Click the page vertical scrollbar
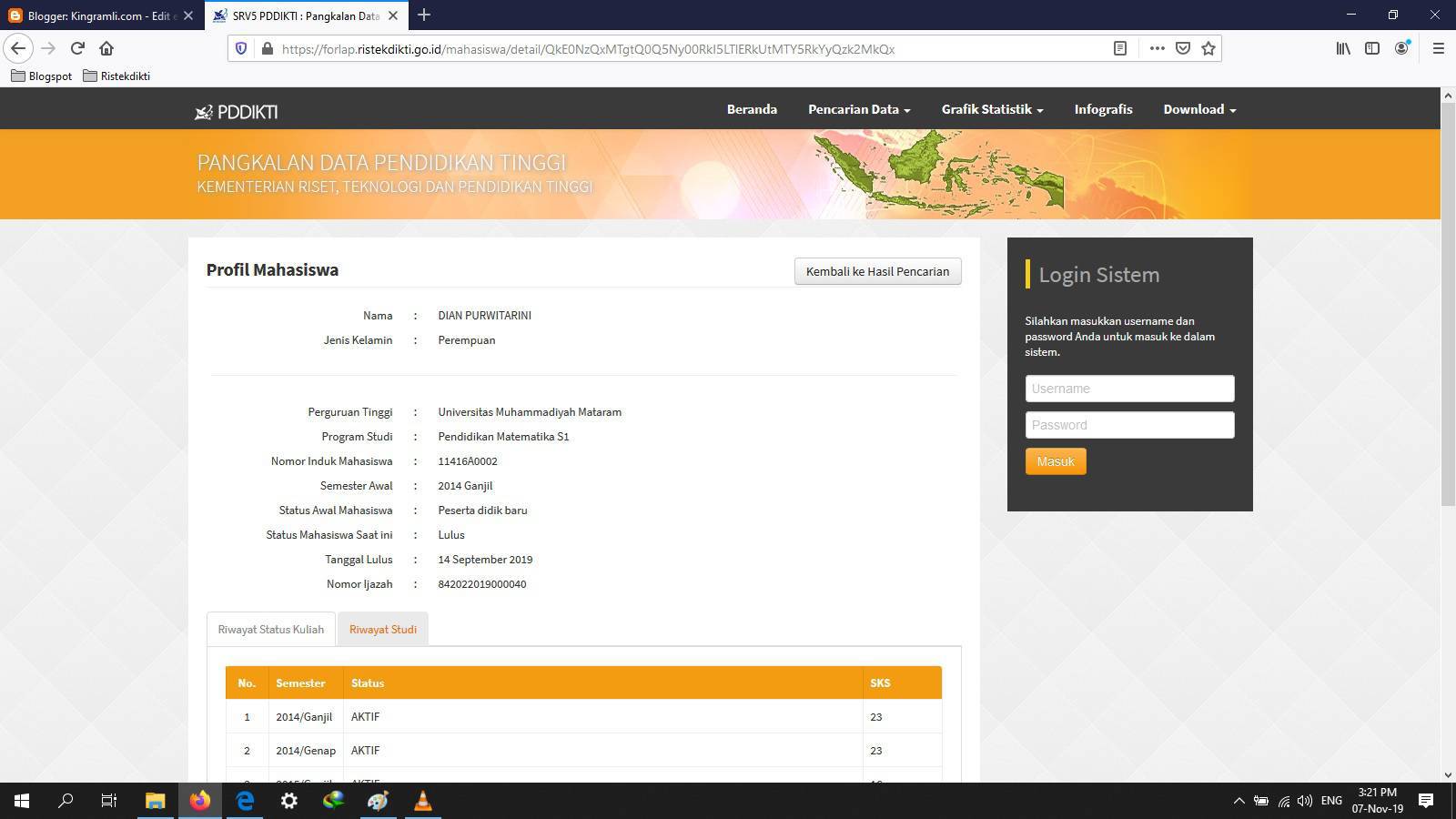This screenshot has height=819, width=1456. coord(1448,303)
